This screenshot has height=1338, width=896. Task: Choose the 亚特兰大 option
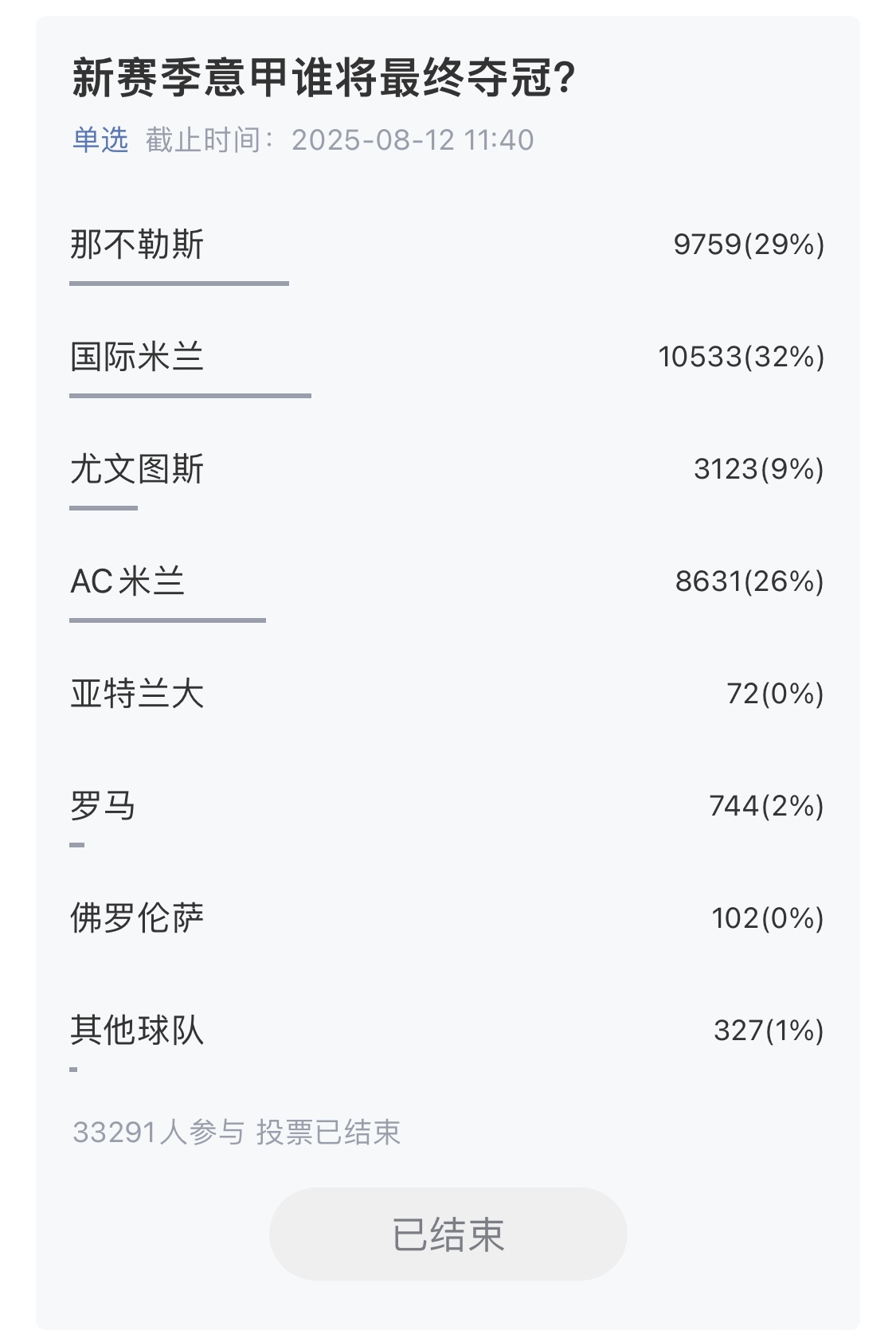tap(137, 694)
